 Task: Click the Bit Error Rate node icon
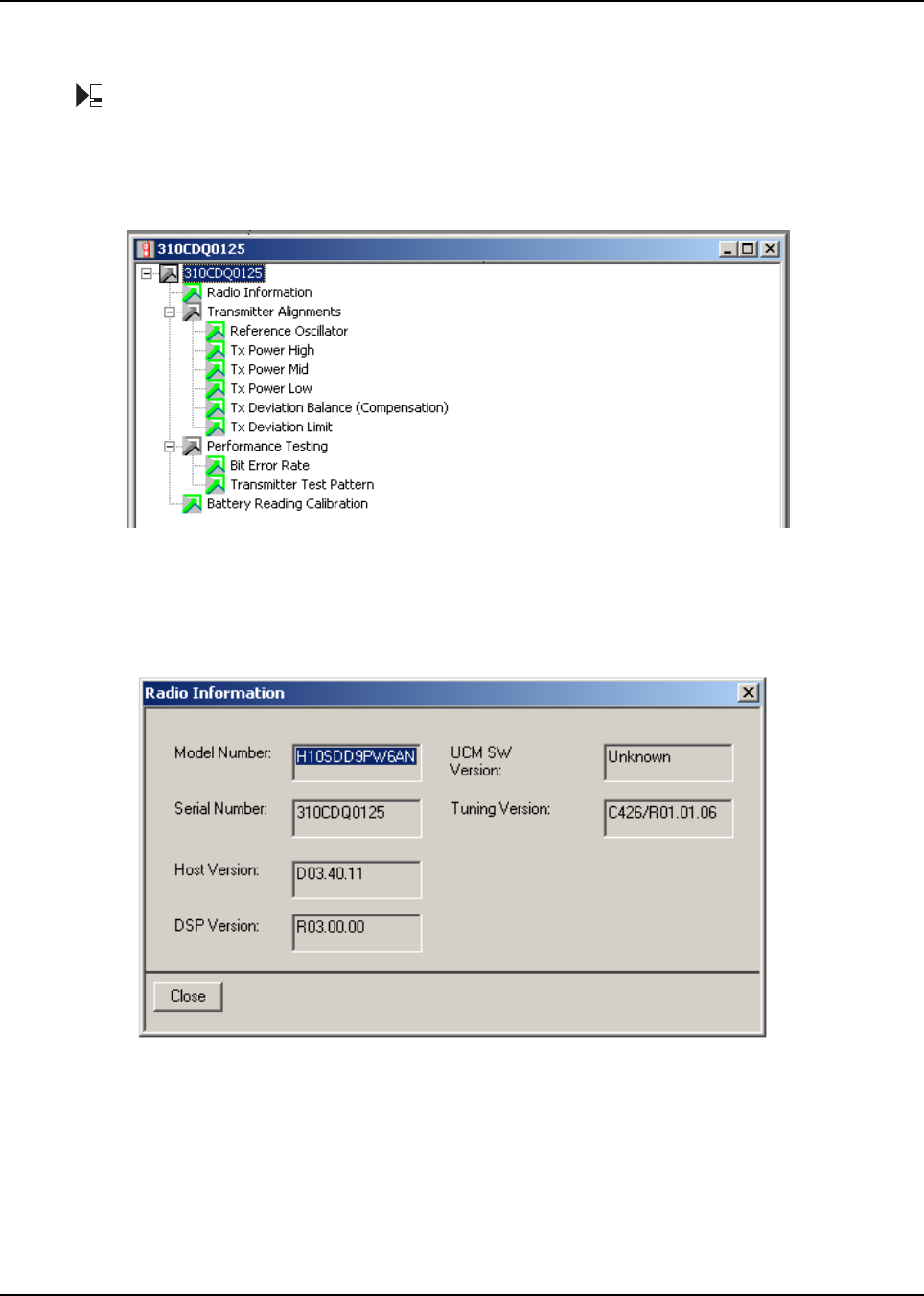pos(215,465)
